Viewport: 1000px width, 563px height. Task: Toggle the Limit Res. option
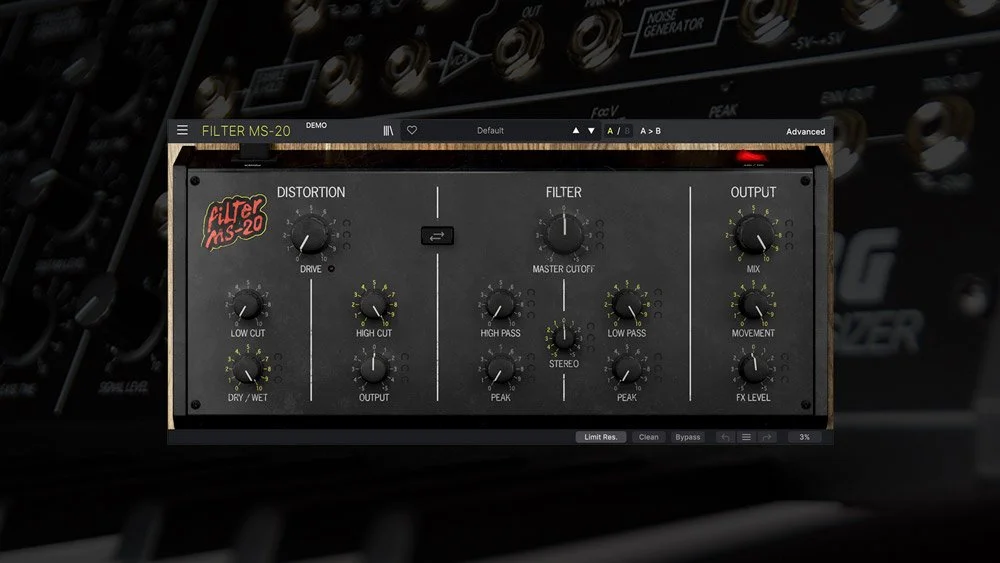coord(601,437)
